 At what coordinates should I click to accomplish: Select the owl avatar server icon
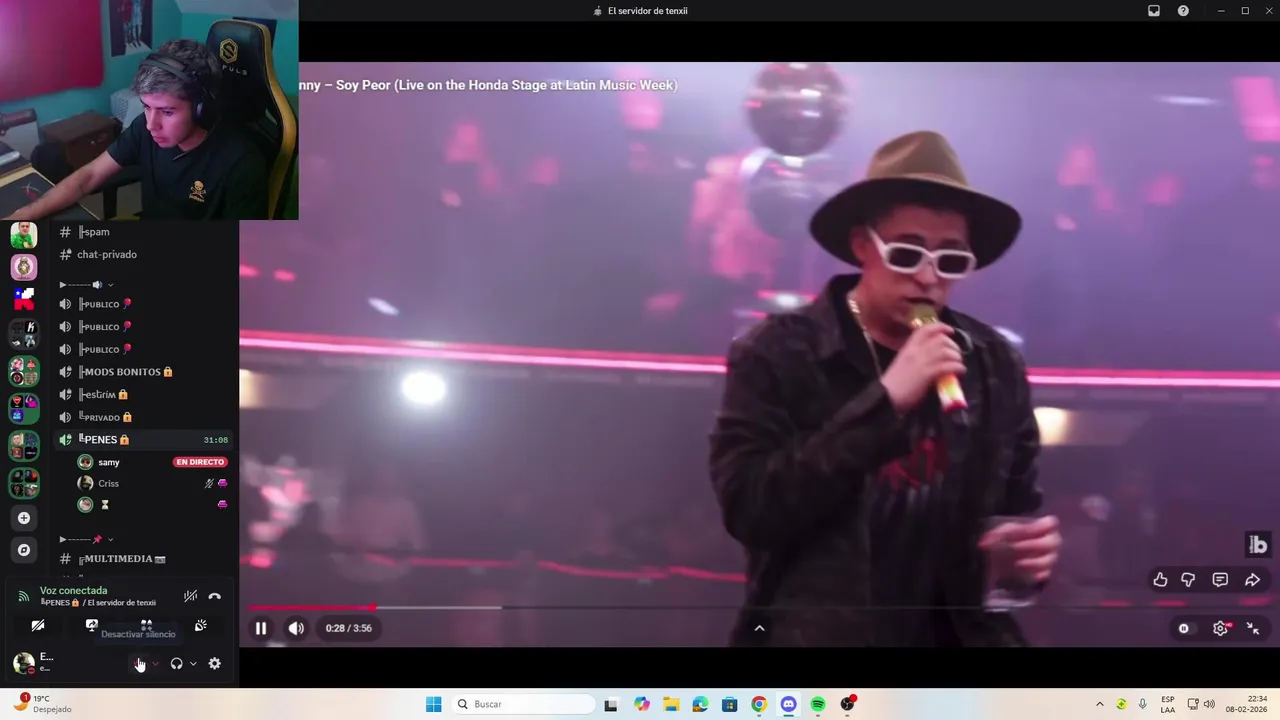click(x=24, y=267)
